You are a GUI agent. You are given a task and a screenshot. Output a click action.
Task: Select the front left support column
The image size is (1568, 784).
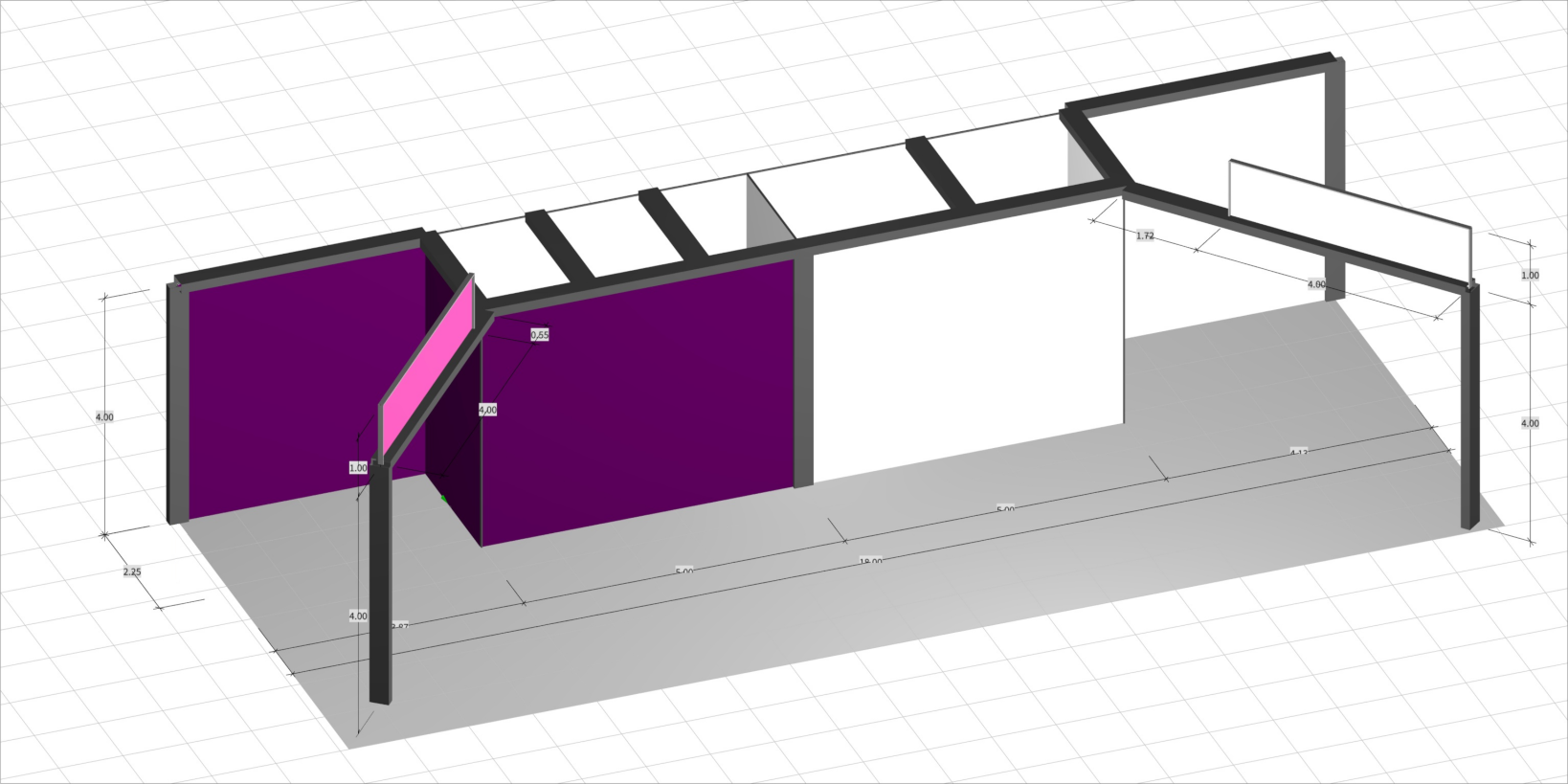tap(380, 584)
